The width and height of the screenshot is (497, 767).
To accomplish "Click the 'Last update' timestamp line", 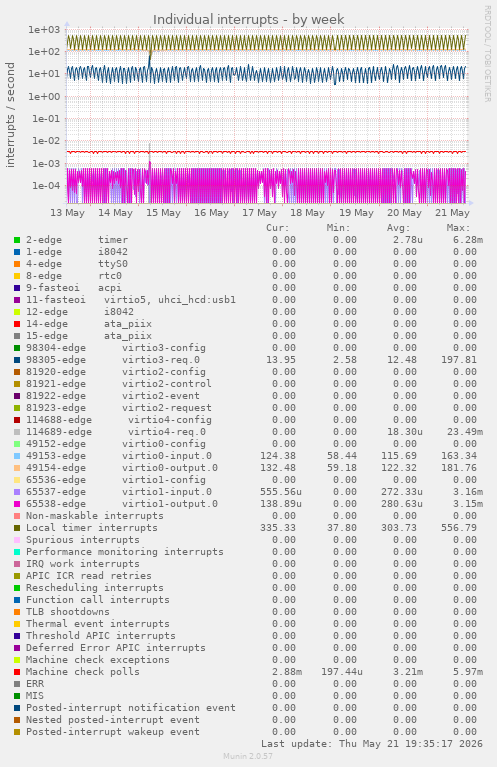I will coord(372,744).
